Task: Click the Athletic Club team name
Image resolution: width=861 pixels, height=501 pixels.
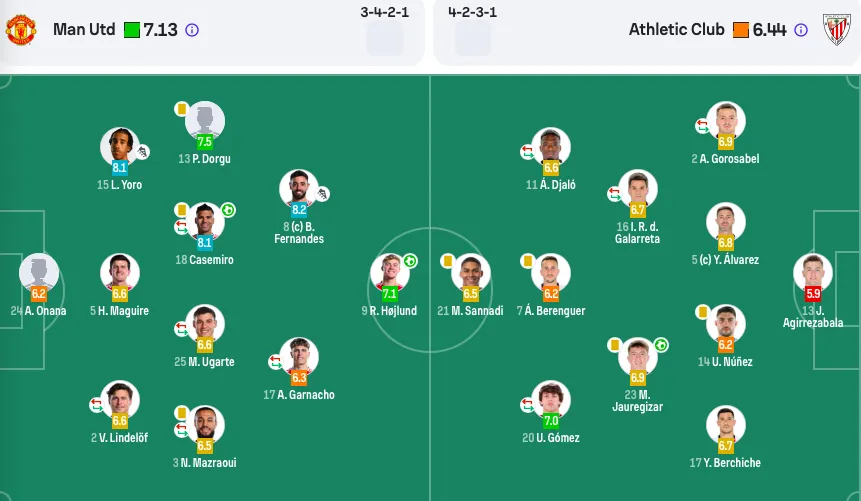Action: pos(676,29)
